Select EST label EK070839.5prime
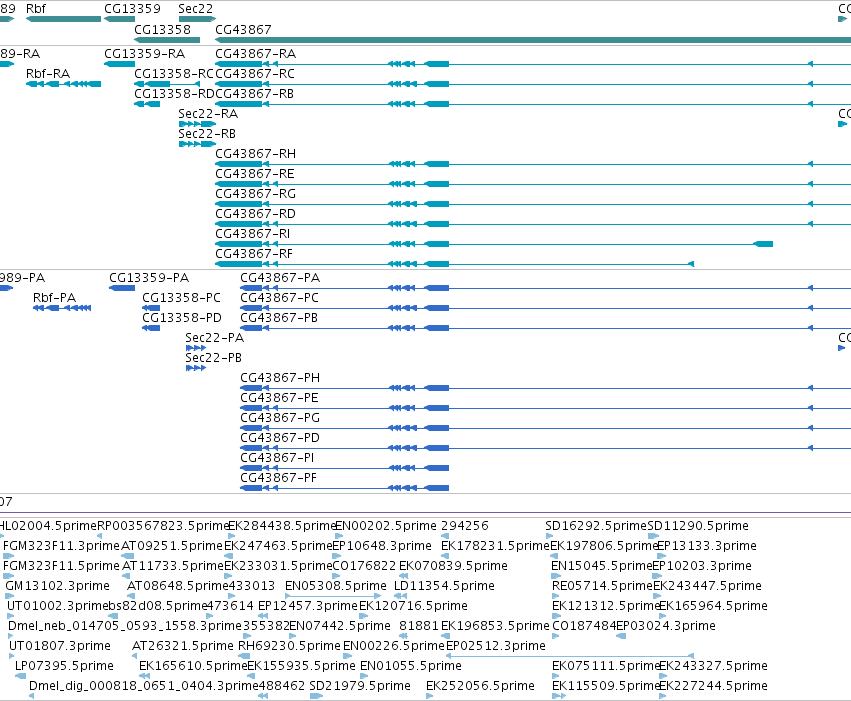The width and height of the screenshot is (851, 701). pyautogui.click(x=453, y=566)
